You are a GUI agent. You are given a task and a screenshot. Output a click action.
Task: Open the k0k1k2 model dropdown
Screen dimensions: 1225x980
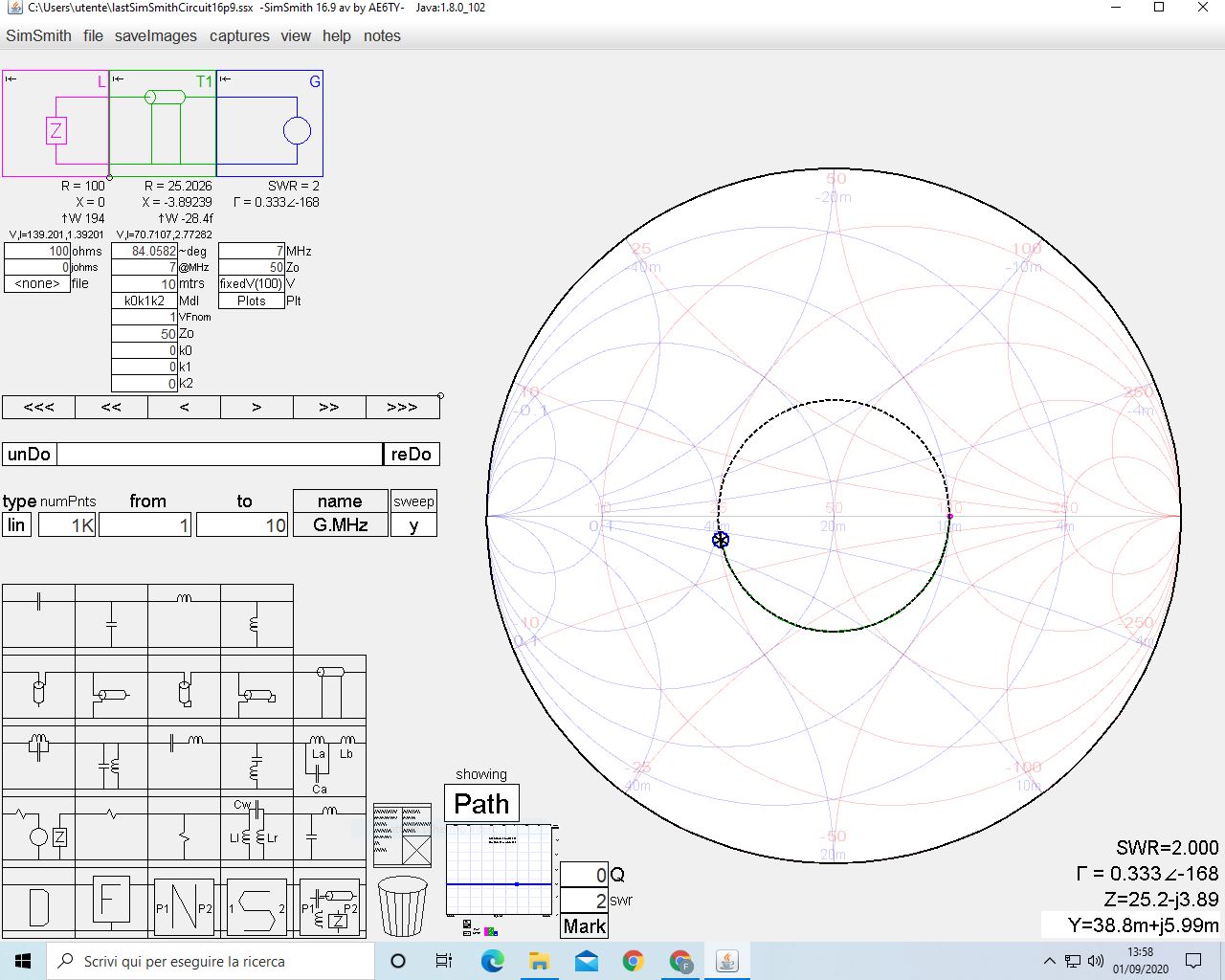point(145,301)
